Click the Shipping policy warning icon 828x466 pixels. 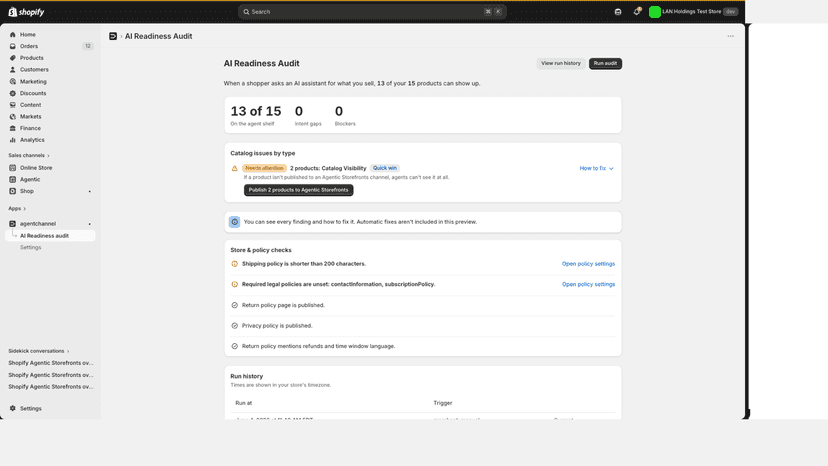tap(234, 264)
